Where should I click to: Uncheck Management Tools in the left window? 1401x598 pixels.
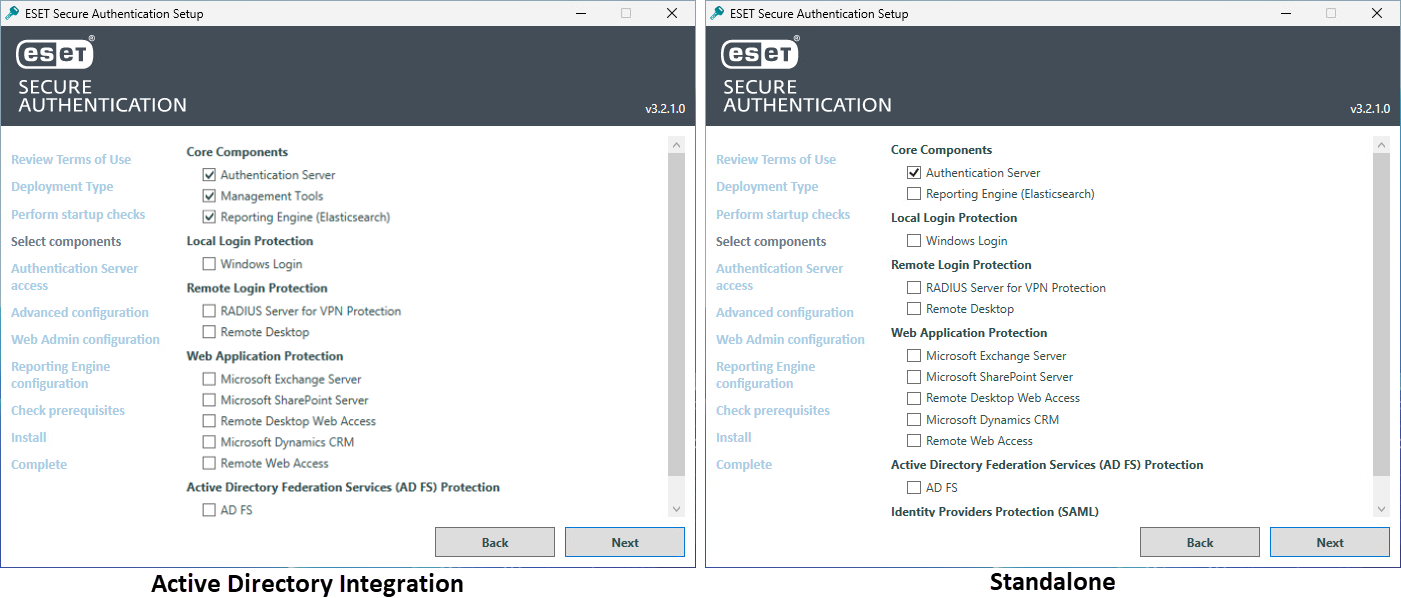[209, 196]
